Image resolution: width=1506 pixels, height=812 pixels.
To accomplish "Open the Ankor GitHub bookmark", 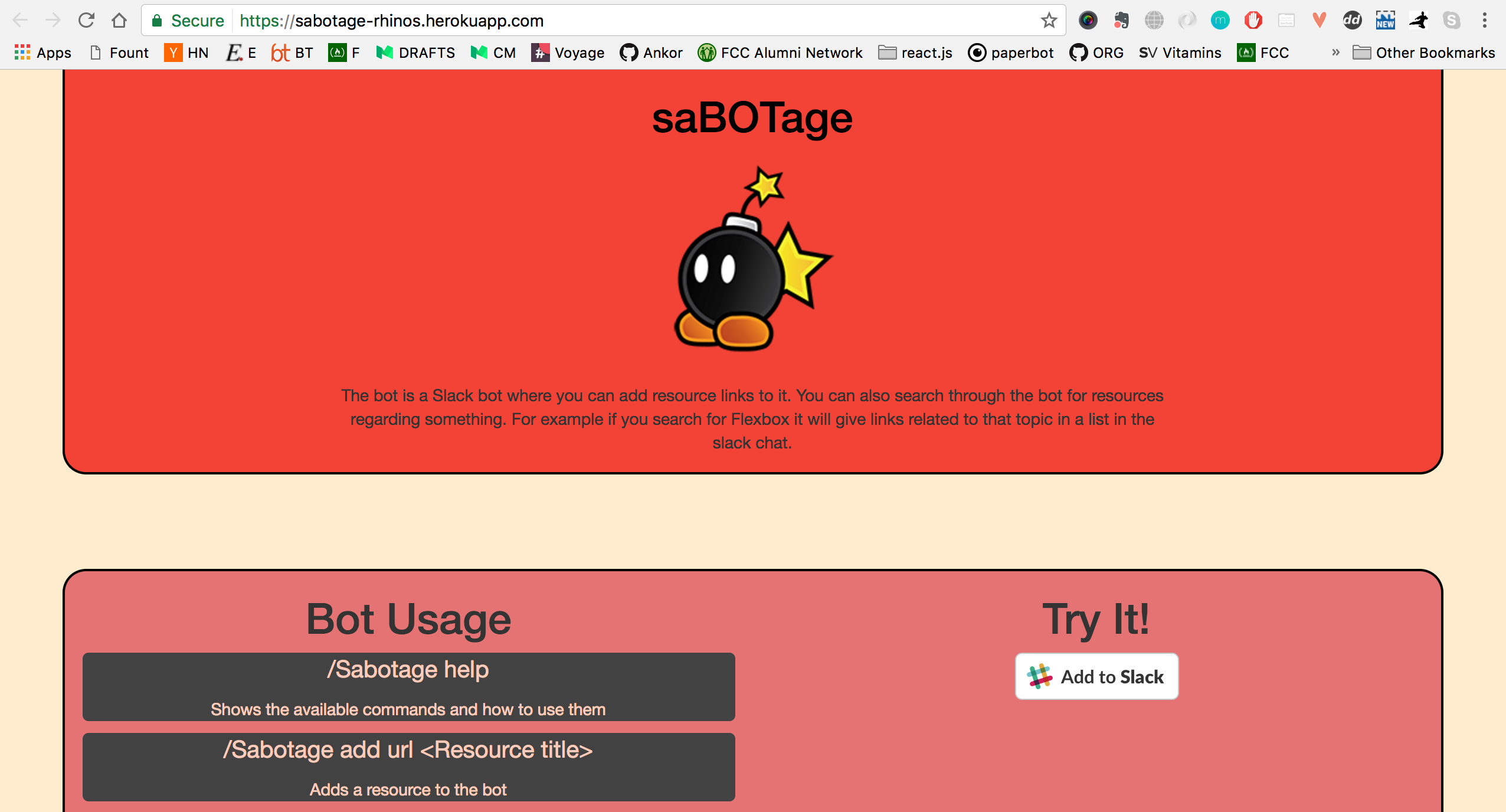I will [651, 53].
